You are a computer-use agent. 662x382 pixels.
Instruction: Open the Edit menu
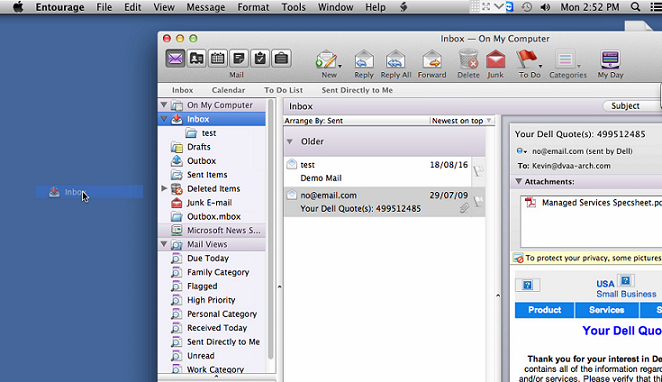click(133, 7)
